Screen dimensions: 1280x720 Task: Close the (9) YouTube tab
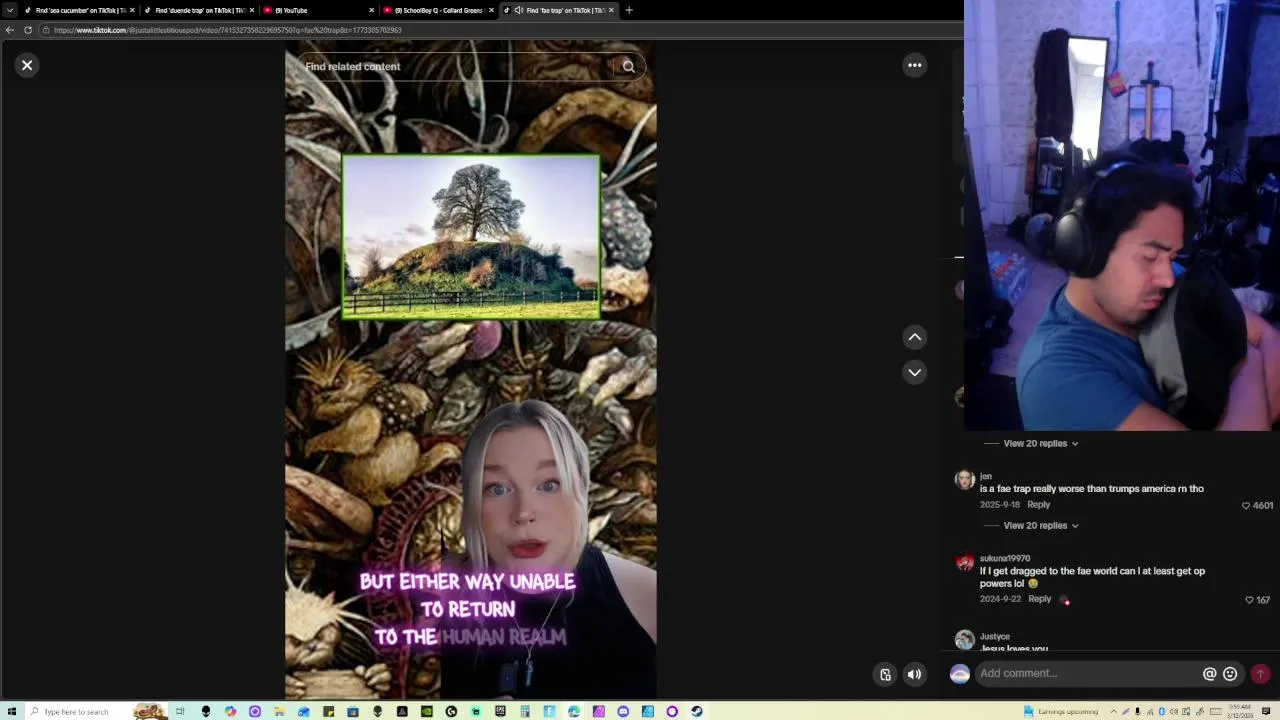tap(372, 10)
